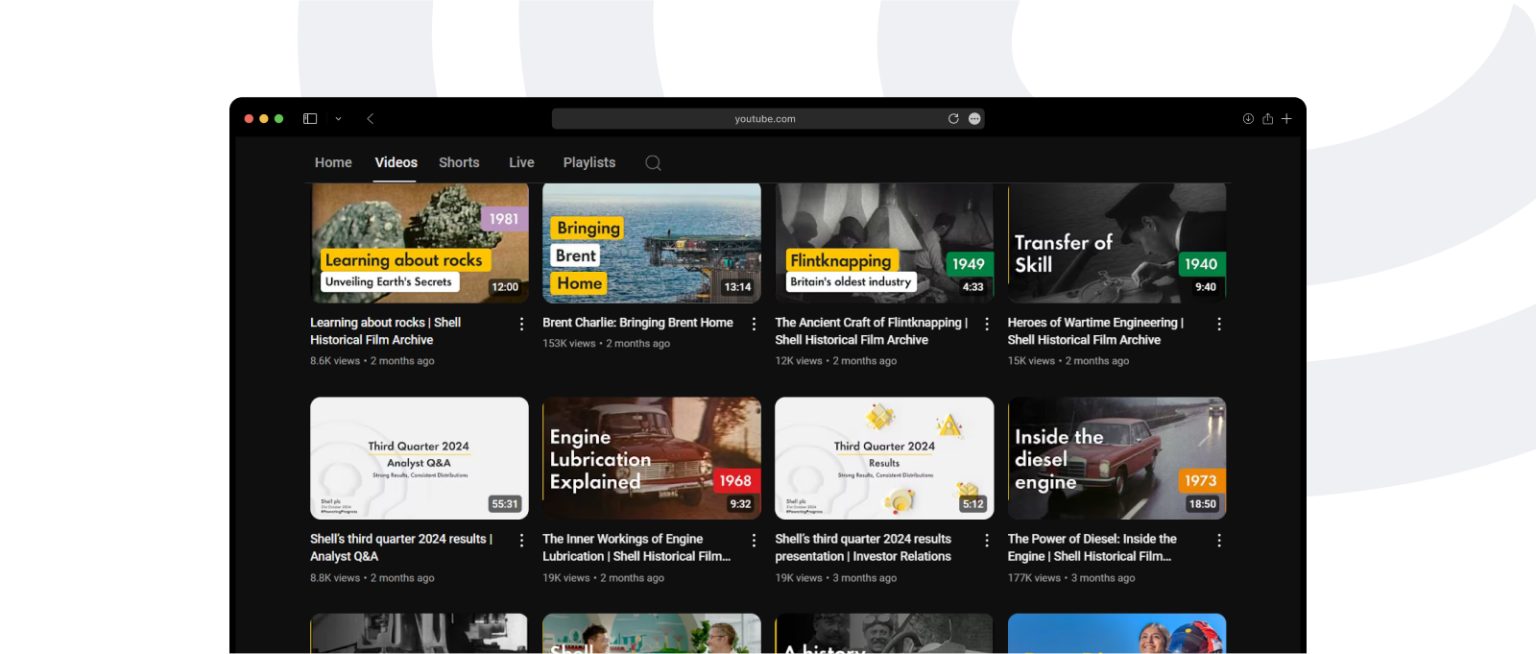Open the Playlists tab

[x=589, y=162]
